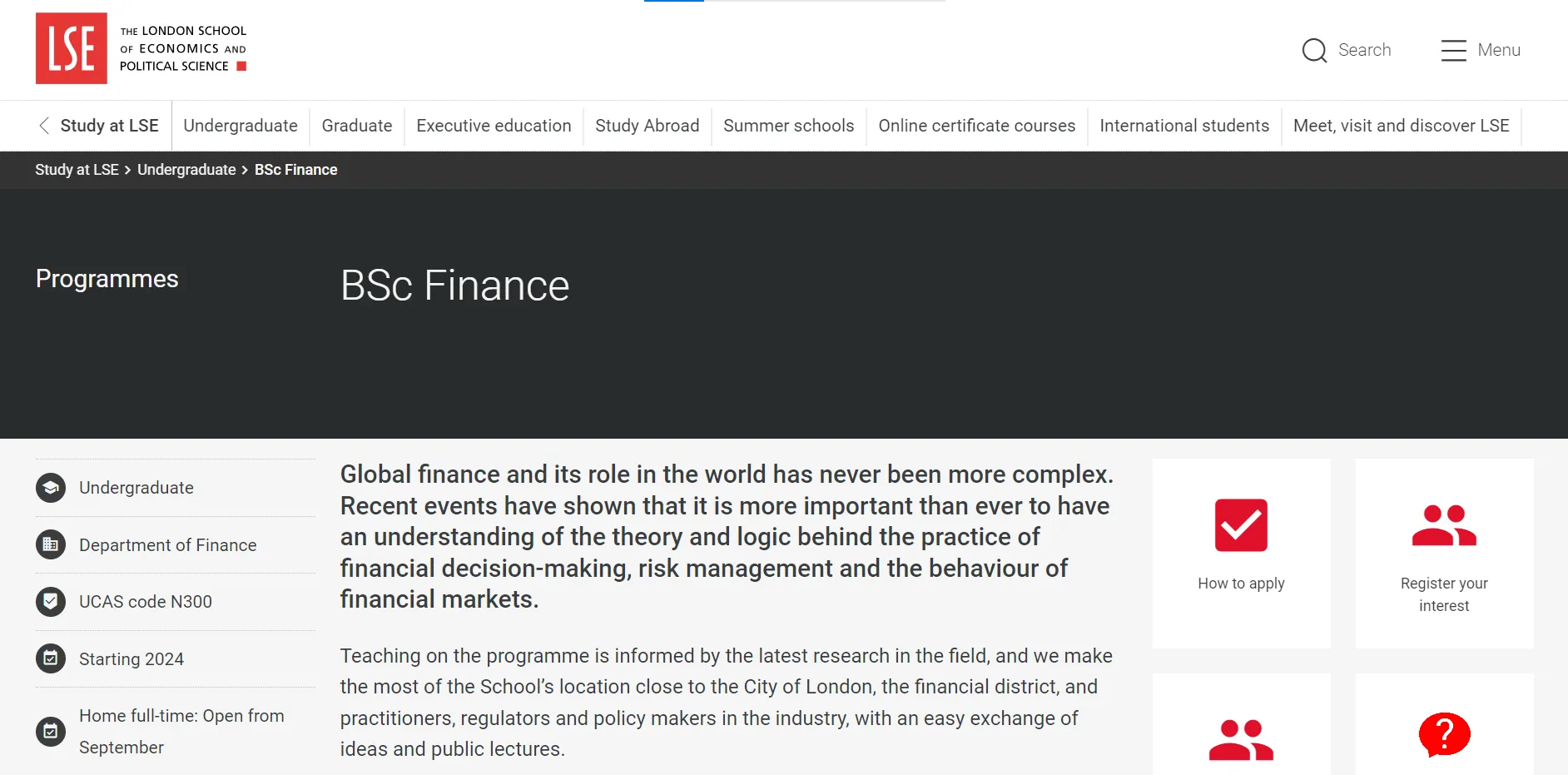The image size is (1568, 775).
Task: Click the LSE red logo
Action: point(72,48)
